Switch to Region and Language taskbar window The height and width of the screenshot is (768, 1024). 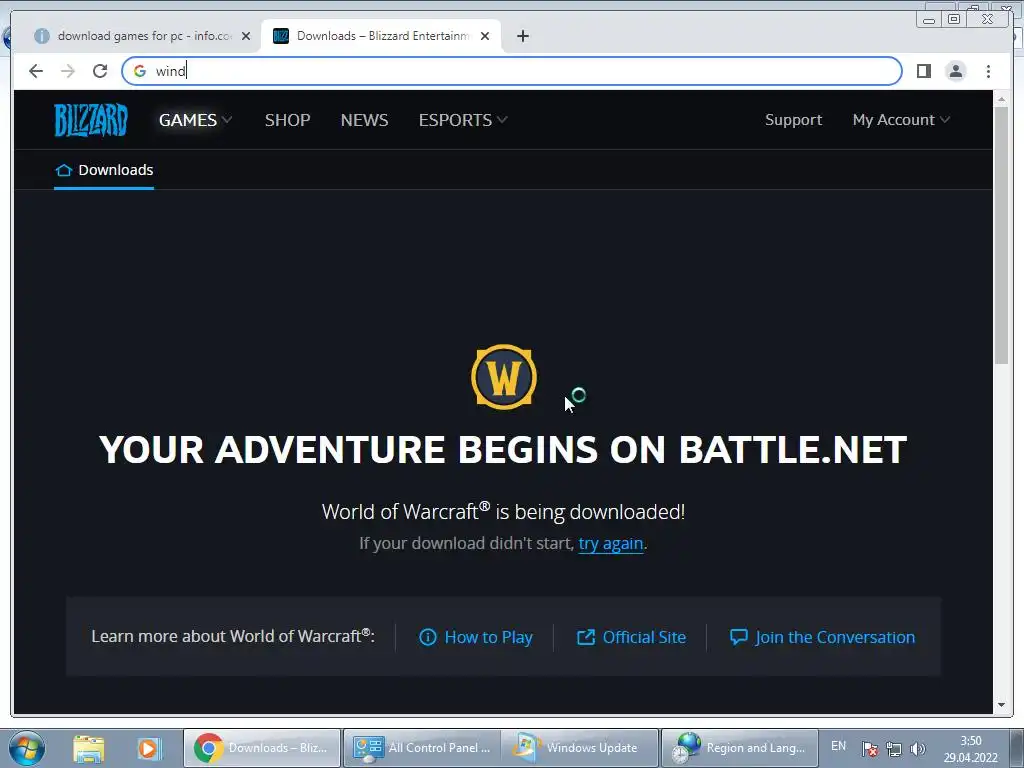coord(739,748)
